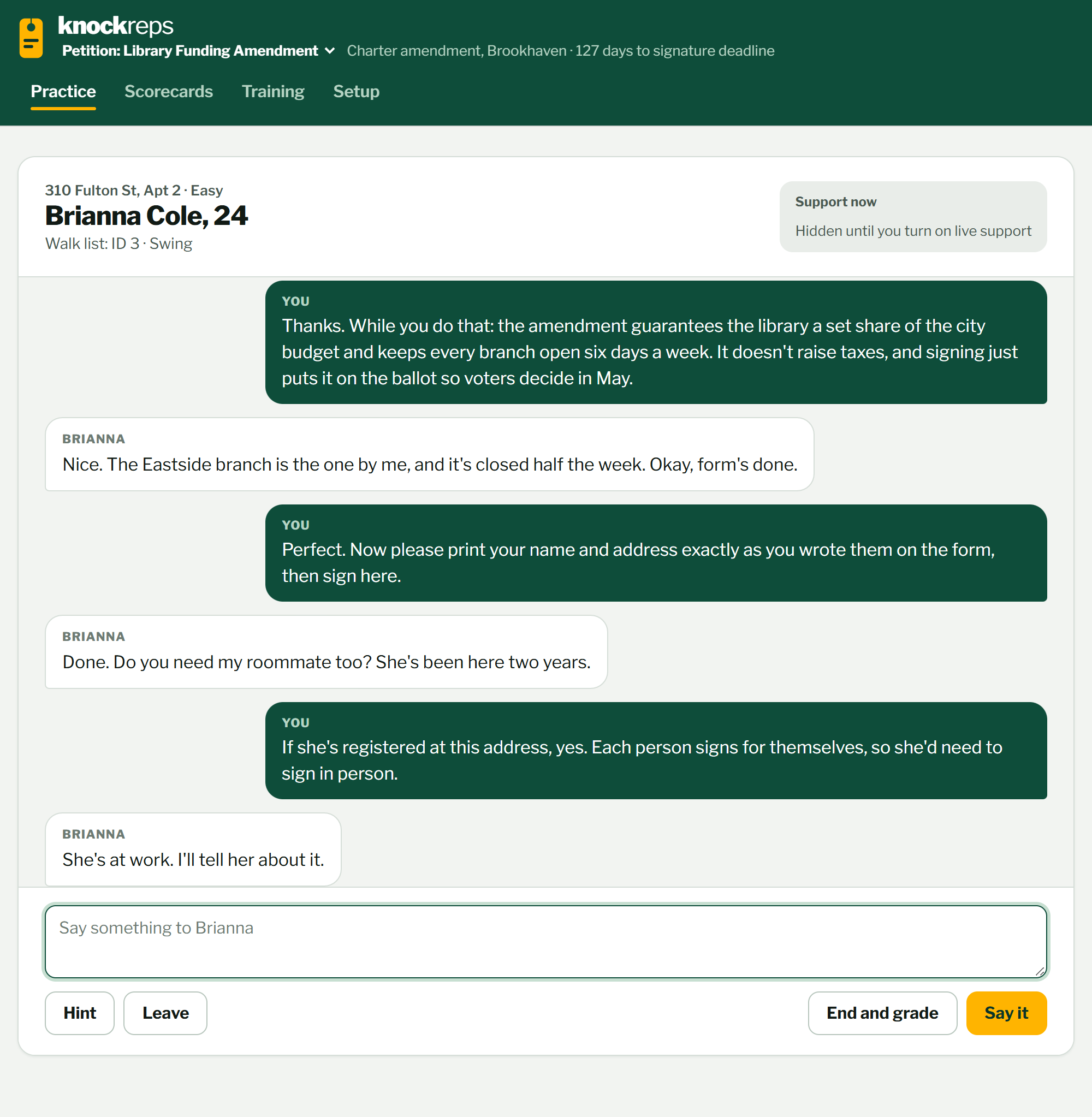Open the Scorecards tab
The height and width of the screenshot is (1117, 1092).
pyautogui.click(x=169, y=91)
